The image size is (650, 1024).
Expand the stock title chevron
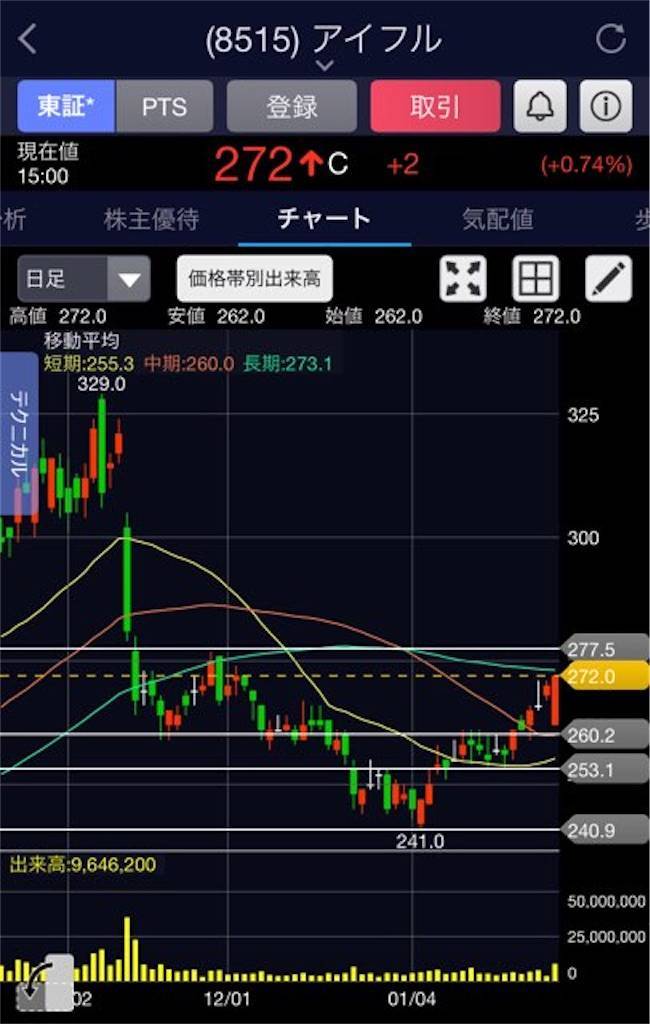(325, 65)
